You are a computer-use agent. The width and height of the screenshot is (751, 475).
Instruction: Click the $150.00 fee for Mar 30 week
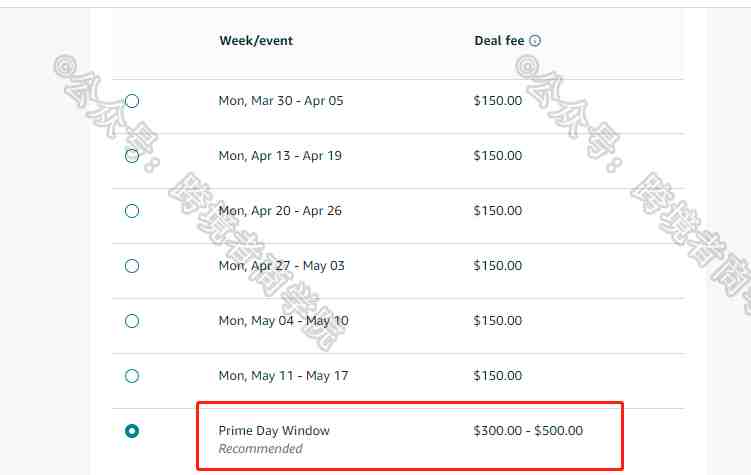498,101
